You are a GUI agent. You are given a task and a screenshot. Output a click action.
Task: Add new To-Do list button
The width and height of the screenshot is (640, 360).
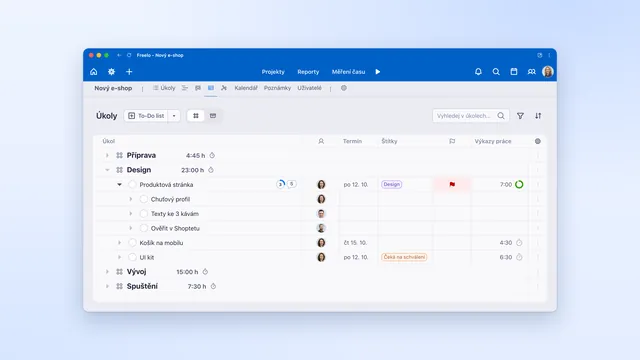click(146, 116)
